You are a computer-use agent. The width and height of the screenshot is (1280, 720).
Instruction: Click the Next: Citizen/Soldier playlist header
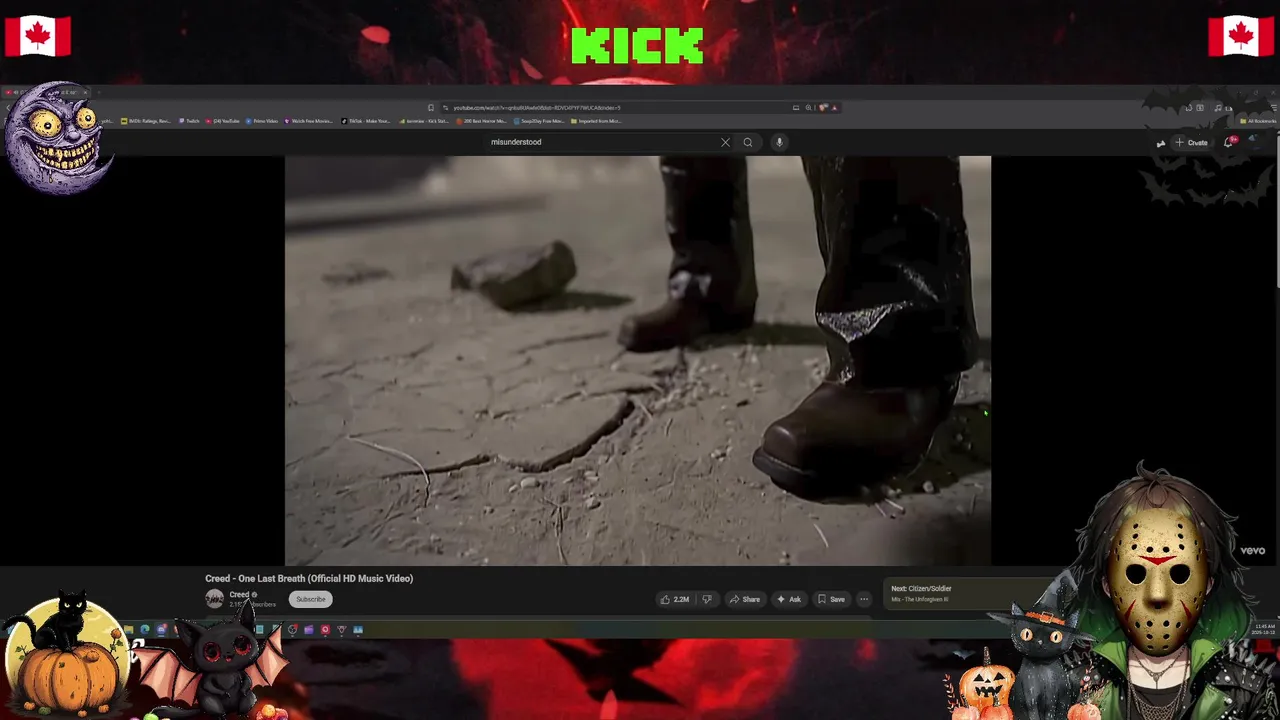tap(921, 589)
